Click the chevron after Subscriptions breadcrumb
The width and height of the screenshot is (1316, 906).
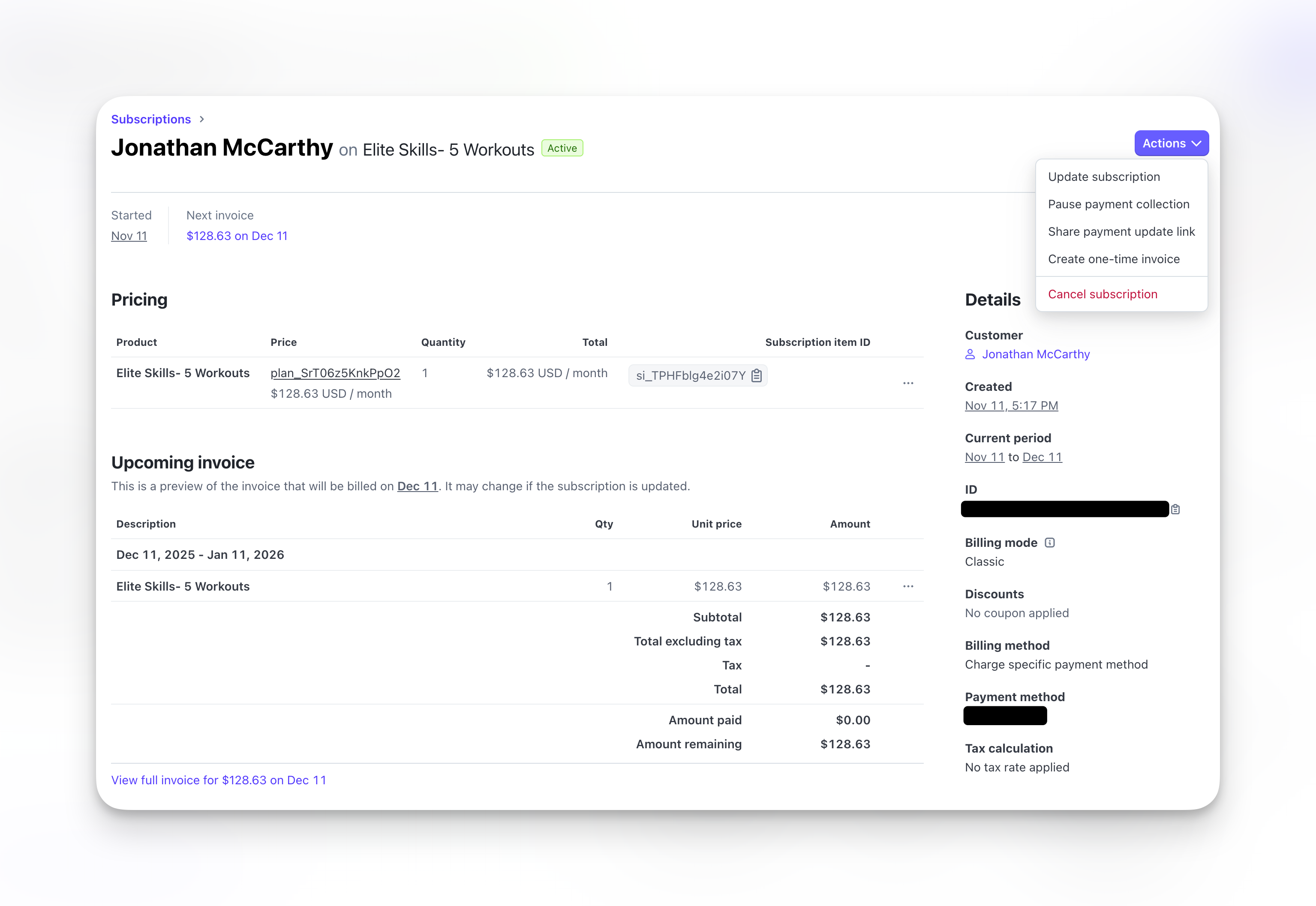(201, 119)
